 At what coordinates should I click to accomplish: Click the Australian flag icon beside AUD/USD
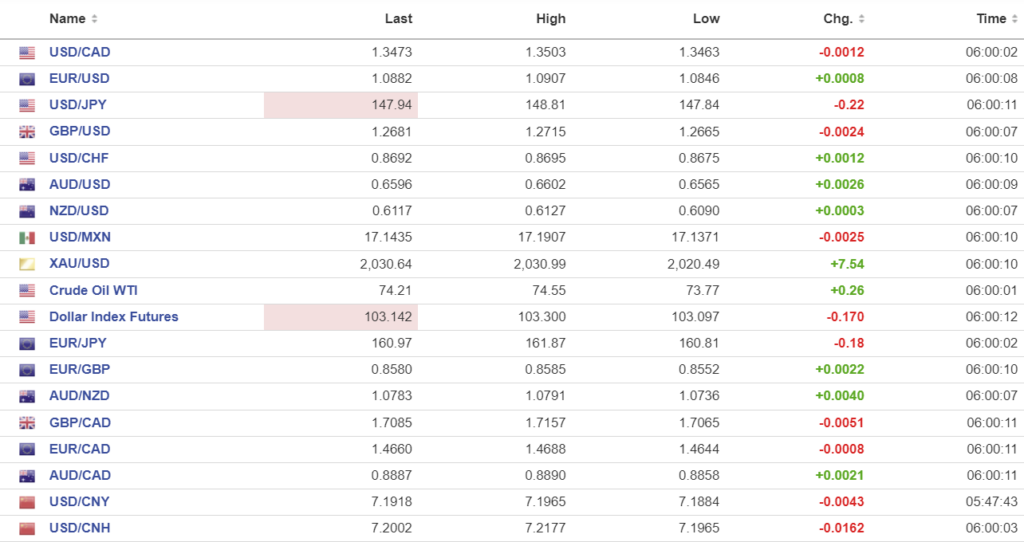pos(27,185)
